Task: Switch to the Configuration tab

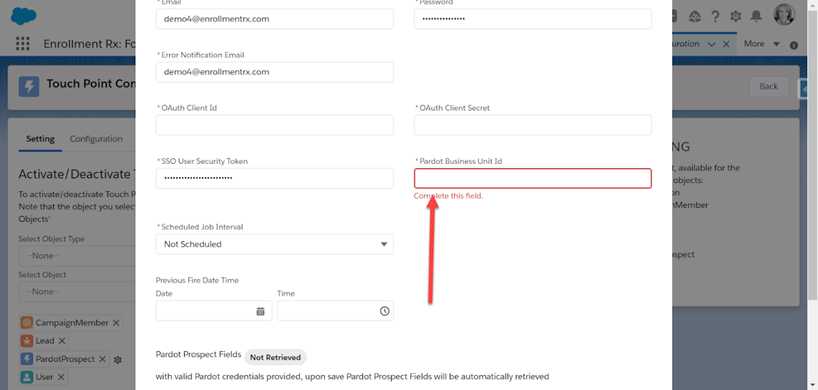Action: pyautogui.click(x=96, y=139)
